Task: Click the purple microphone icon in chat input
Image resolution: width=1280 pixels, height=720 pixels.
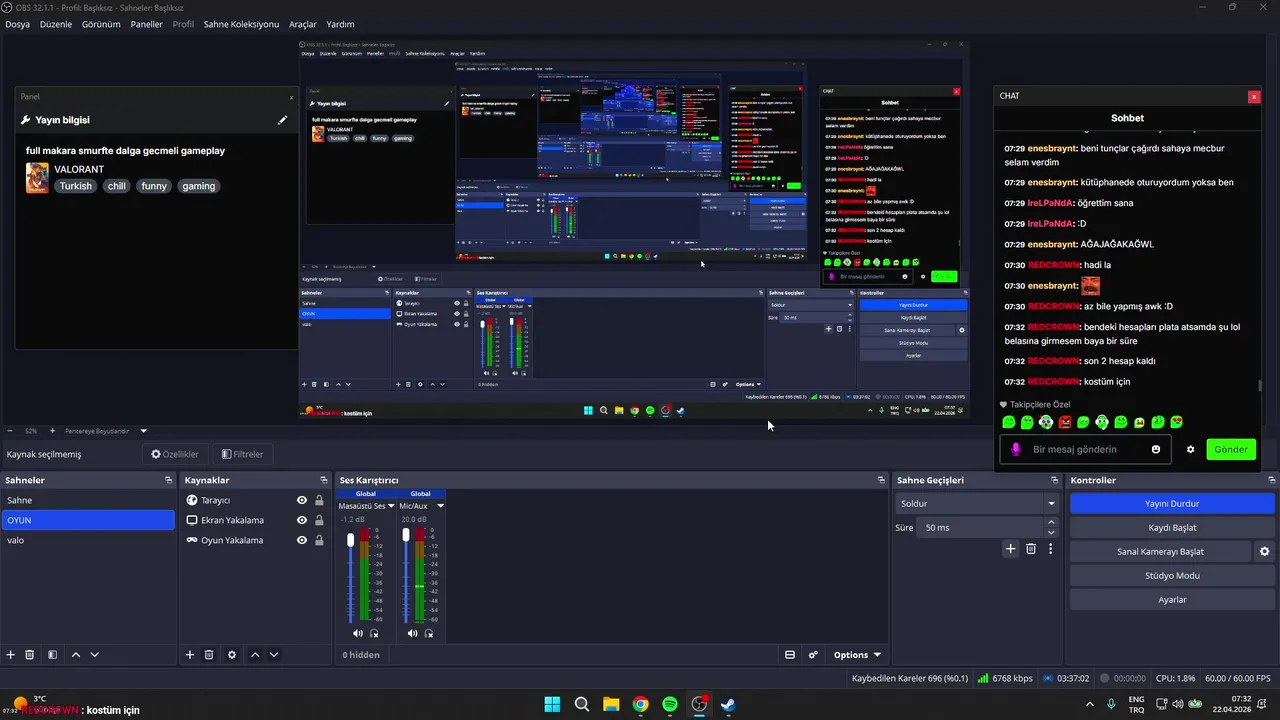Action: 1016,449
